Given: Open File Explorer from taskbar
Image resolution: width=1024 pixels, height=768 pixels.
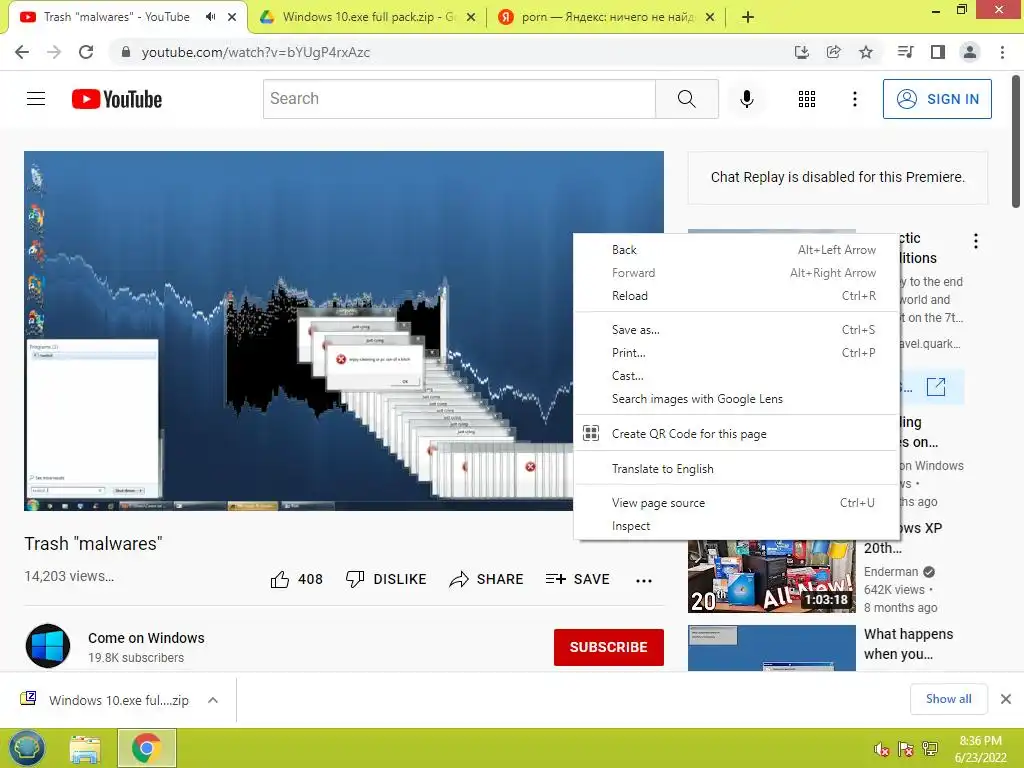Looking at the screenshot, I should tap(85, 749).
